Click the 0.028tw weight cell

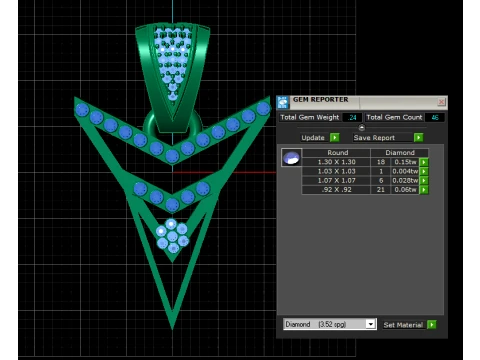[405, 180]
